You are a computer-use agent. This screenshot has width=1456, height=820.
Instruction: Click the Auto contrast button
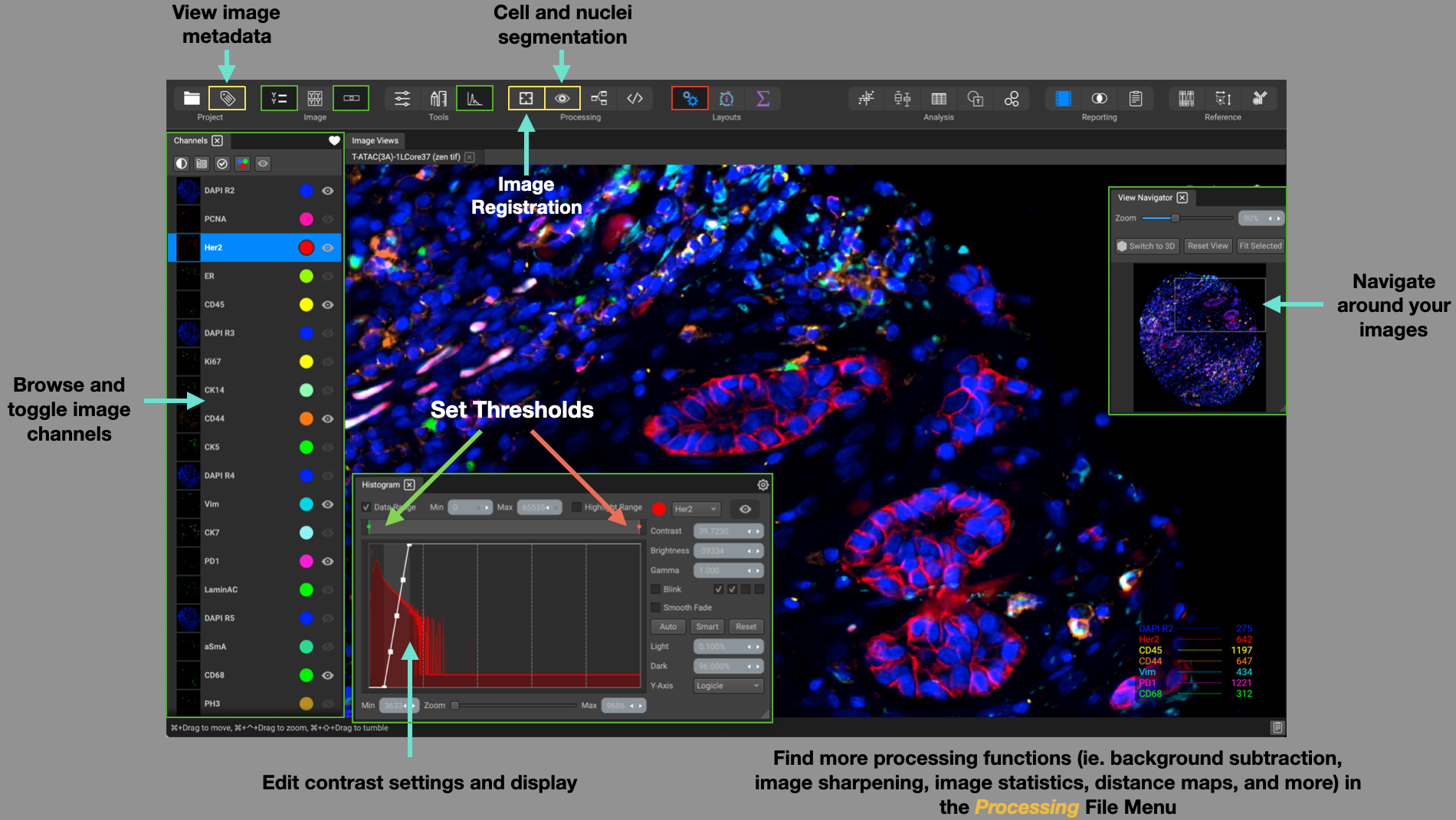[x=668, y=627]
